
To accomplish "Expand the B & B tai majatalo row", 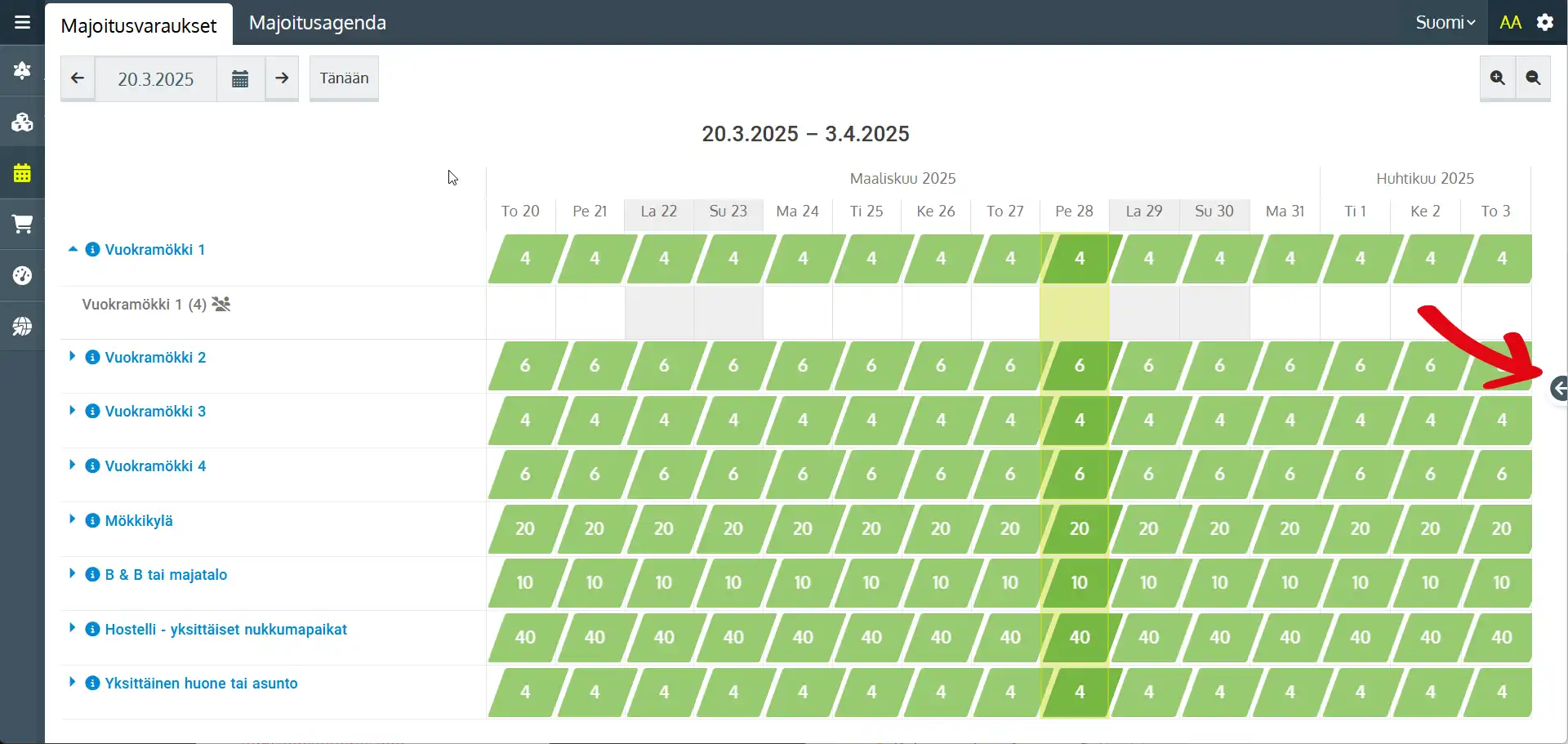I will click(73, 574).
